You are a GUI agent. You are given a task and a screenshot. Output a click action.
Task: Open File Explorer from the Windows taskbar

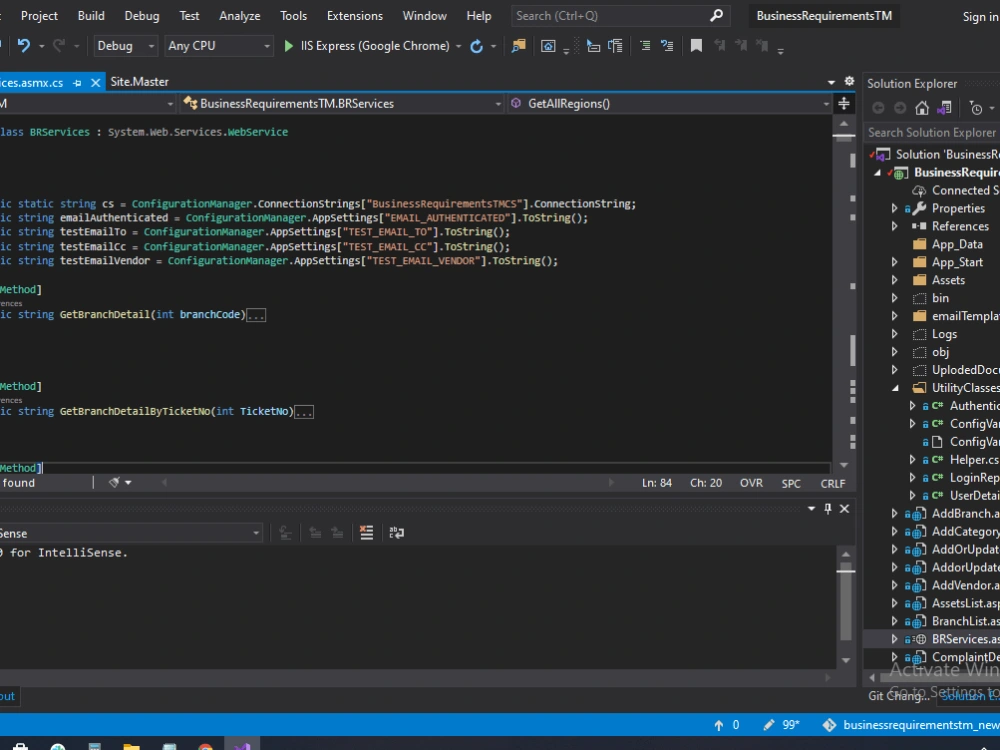(131, 746)
